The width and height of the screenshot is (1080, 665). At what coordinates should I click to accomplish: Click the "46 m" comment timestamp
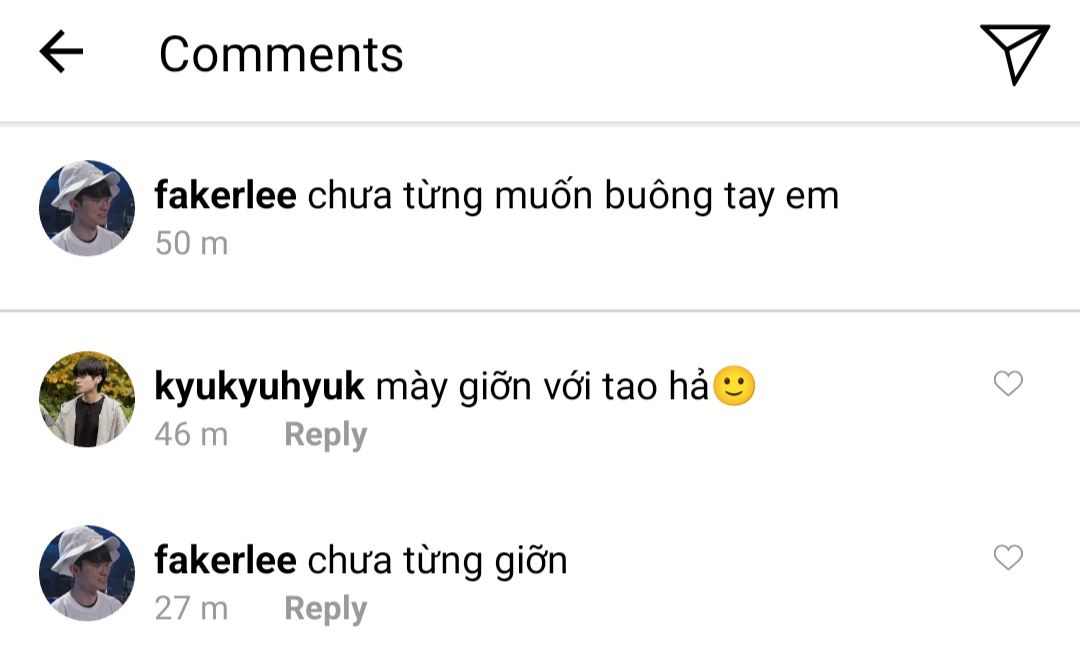point(191,435)
